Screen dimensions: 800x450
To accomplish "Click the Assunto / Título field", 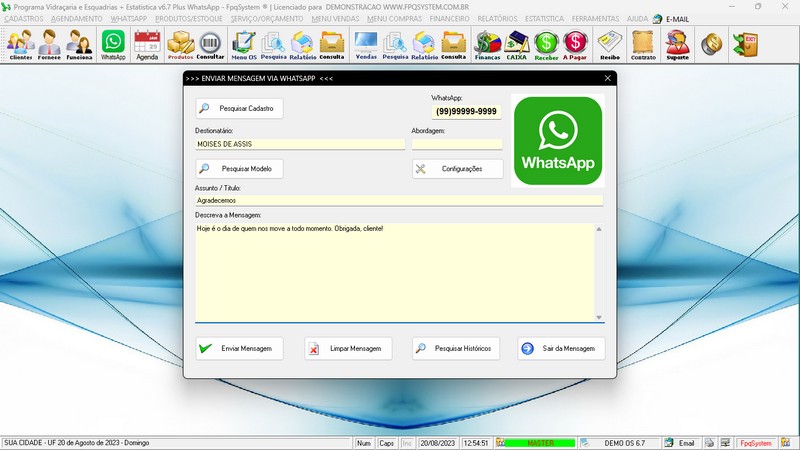I will point(399,201).
